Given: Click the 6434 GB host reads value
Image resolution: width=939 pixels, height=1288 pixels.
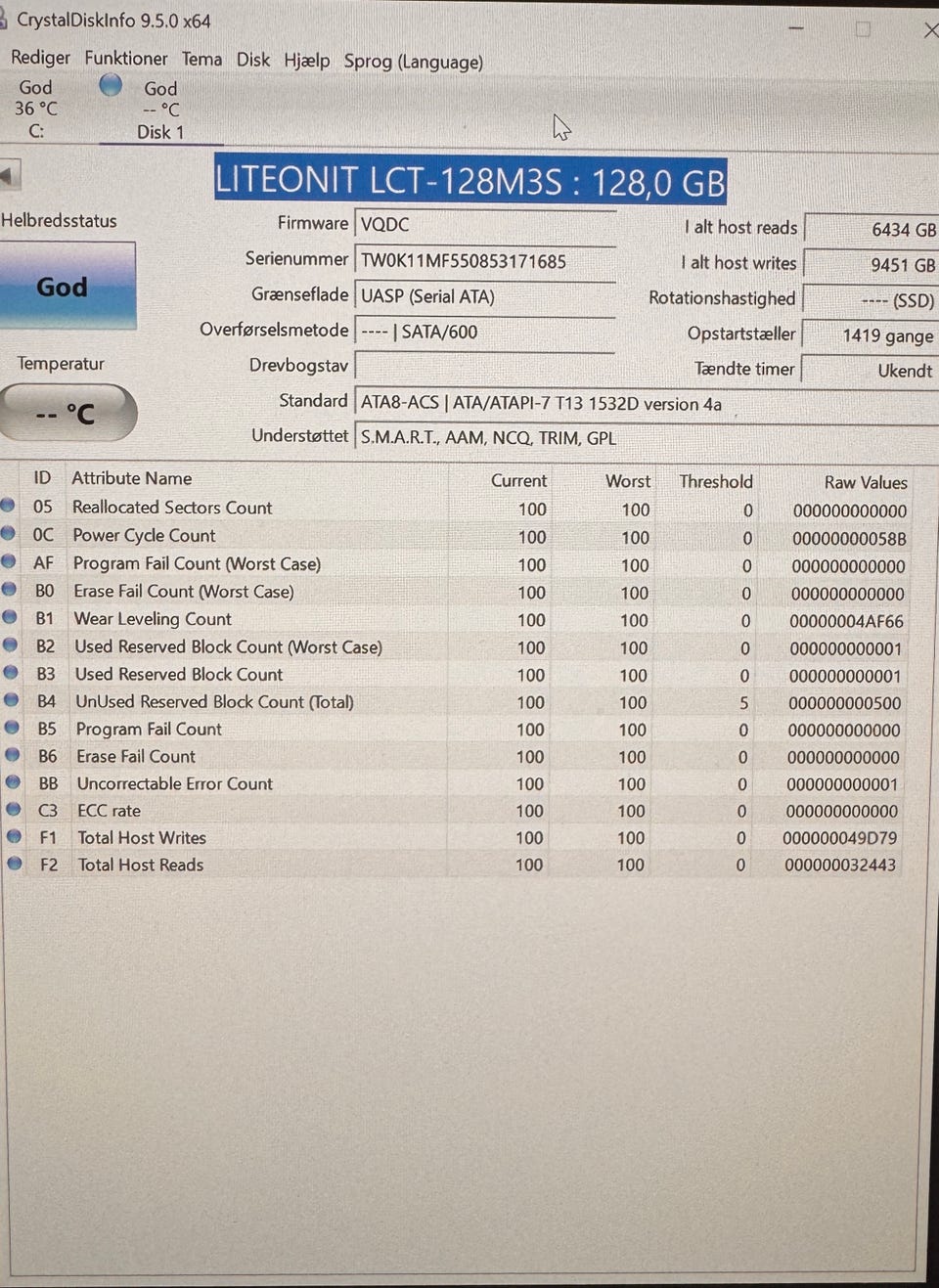Looking at the screenshot, I should coord(871,229).
